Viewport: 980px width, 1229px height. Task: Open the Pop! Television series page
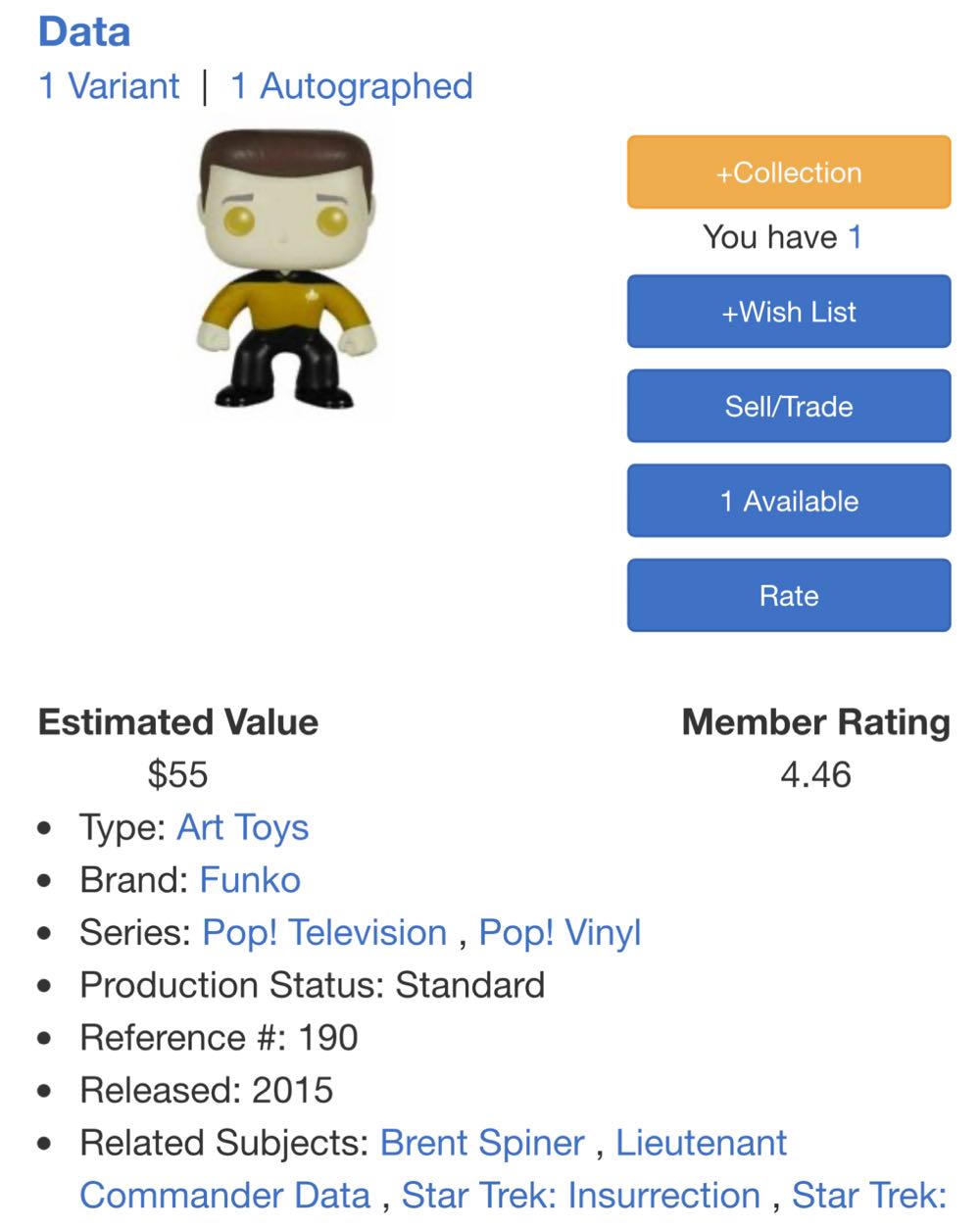click(323, 932)
